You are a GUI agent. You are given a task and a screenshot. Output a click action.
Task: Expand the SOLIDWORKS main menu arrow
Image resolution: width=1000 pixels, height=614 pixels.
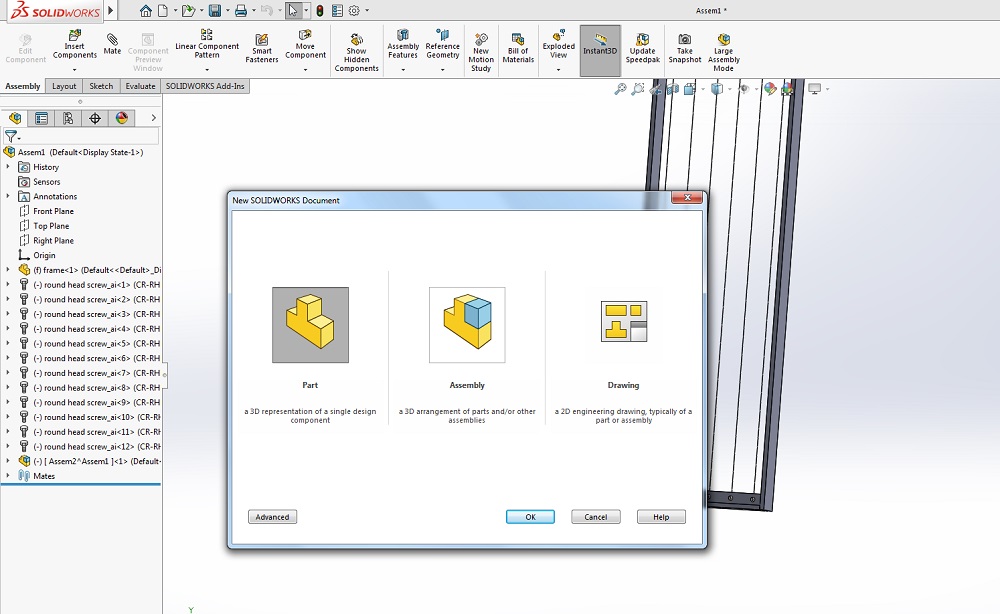click(x=111, y=10)
